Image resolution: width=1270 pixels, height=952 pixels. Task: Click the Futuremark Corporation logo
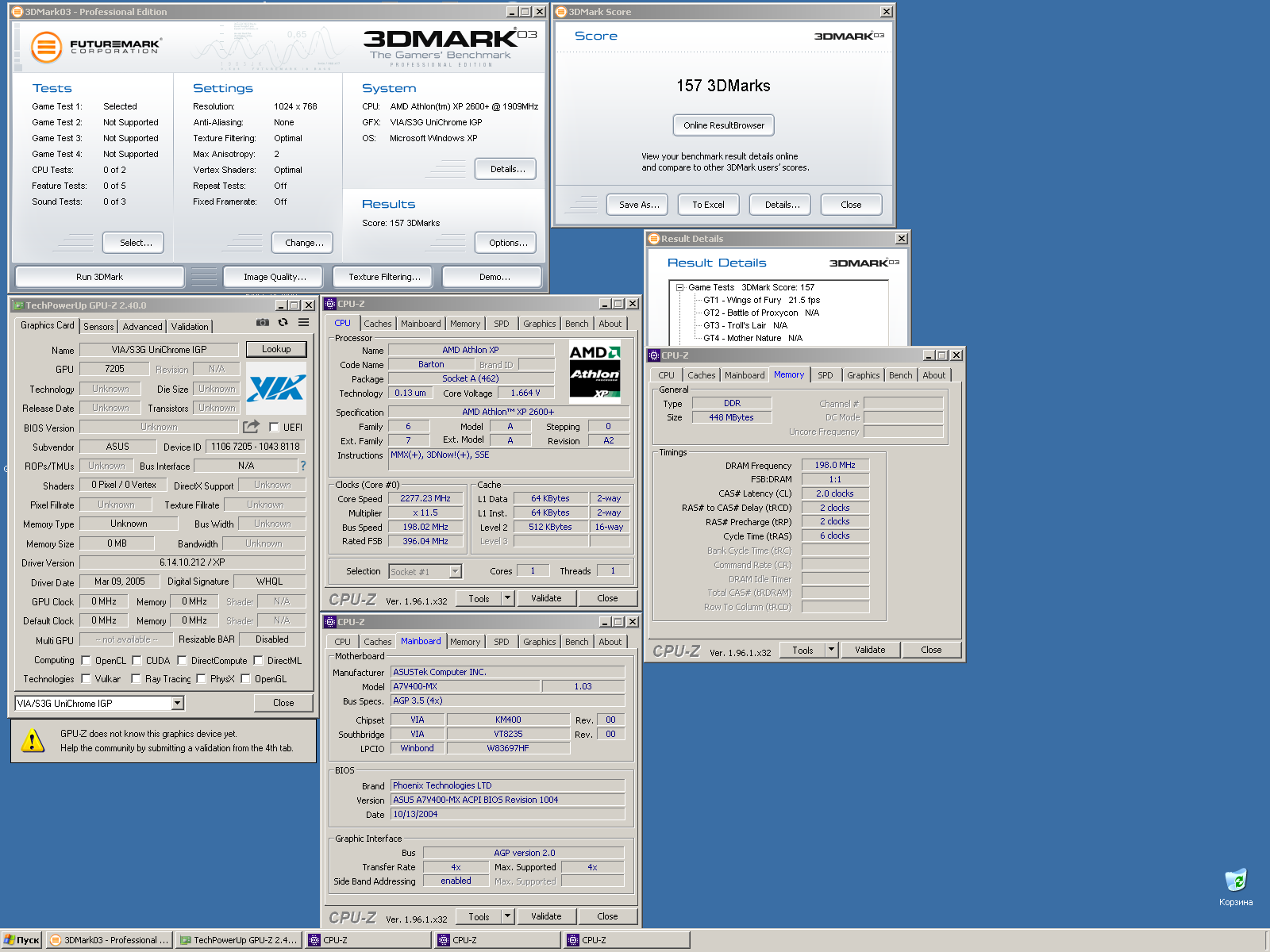[95, 47]
